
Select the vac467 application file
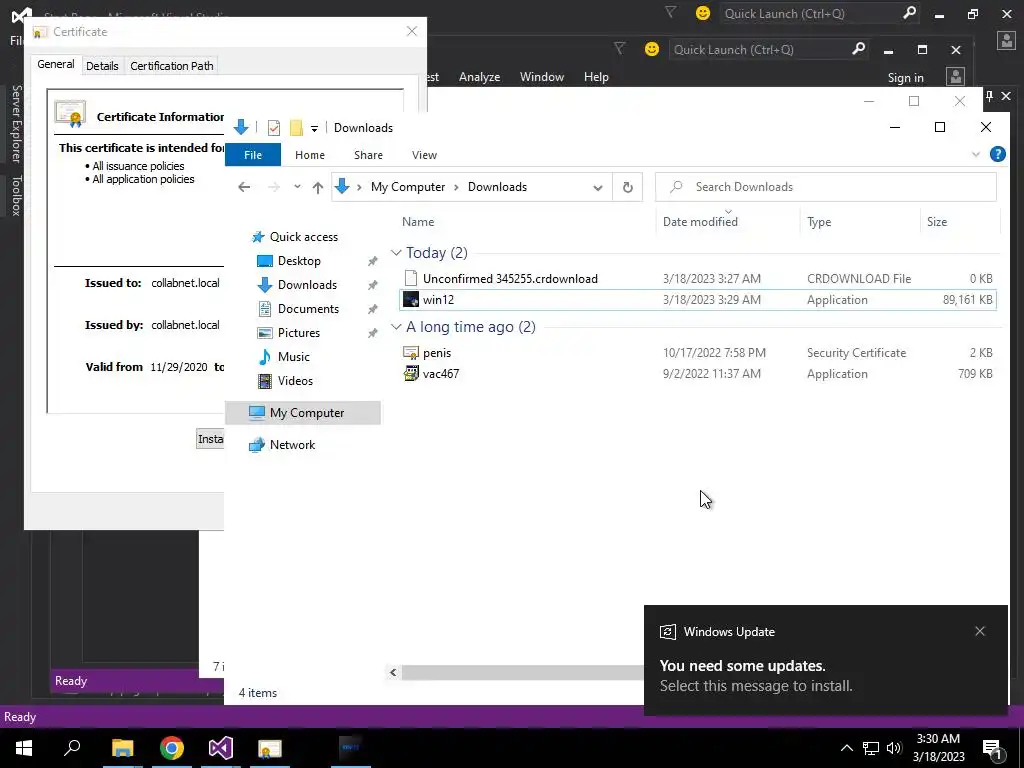698,374
